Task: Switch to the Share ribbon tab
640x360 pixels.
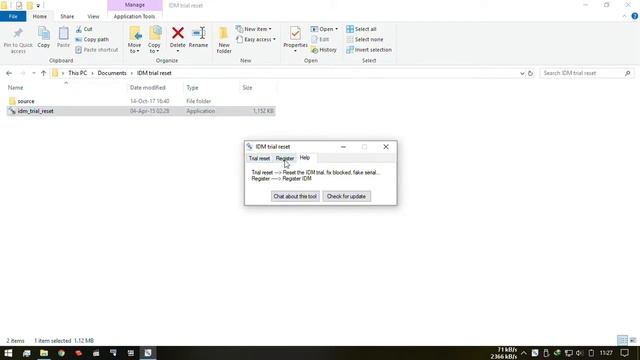Action: pyautogui.click(x=67, y=16)
